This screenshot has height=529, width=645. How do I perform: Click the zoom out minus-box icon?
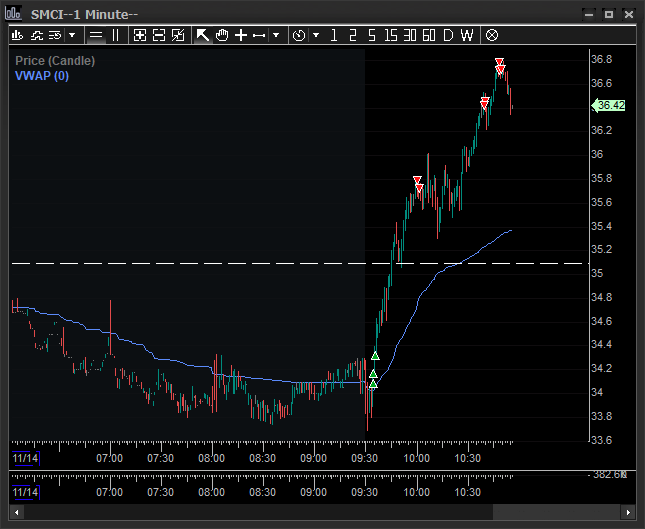pyautogui.click(x=159, y=35)
